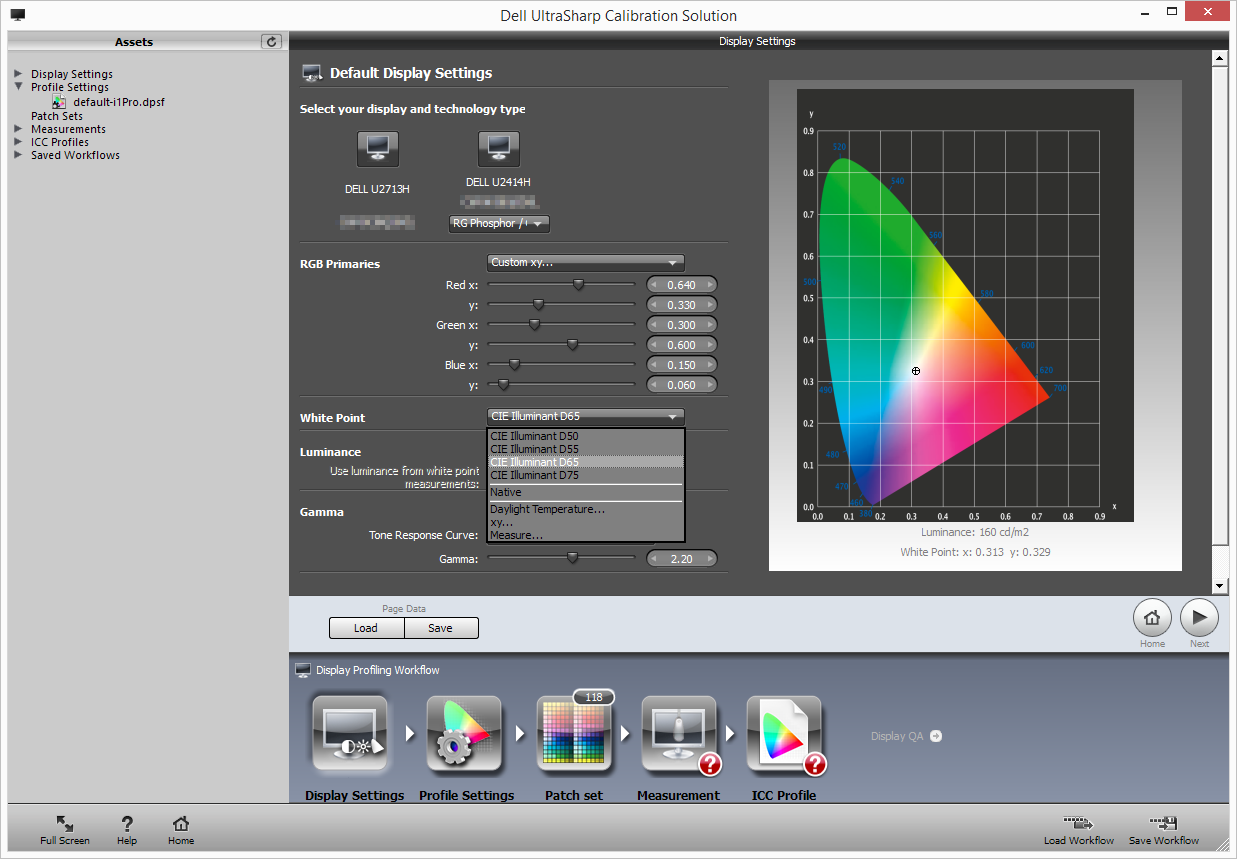This screenshot has height=859, width=1237.
Task: Click the Red y value field 0.330
Action: coord(681,305)
